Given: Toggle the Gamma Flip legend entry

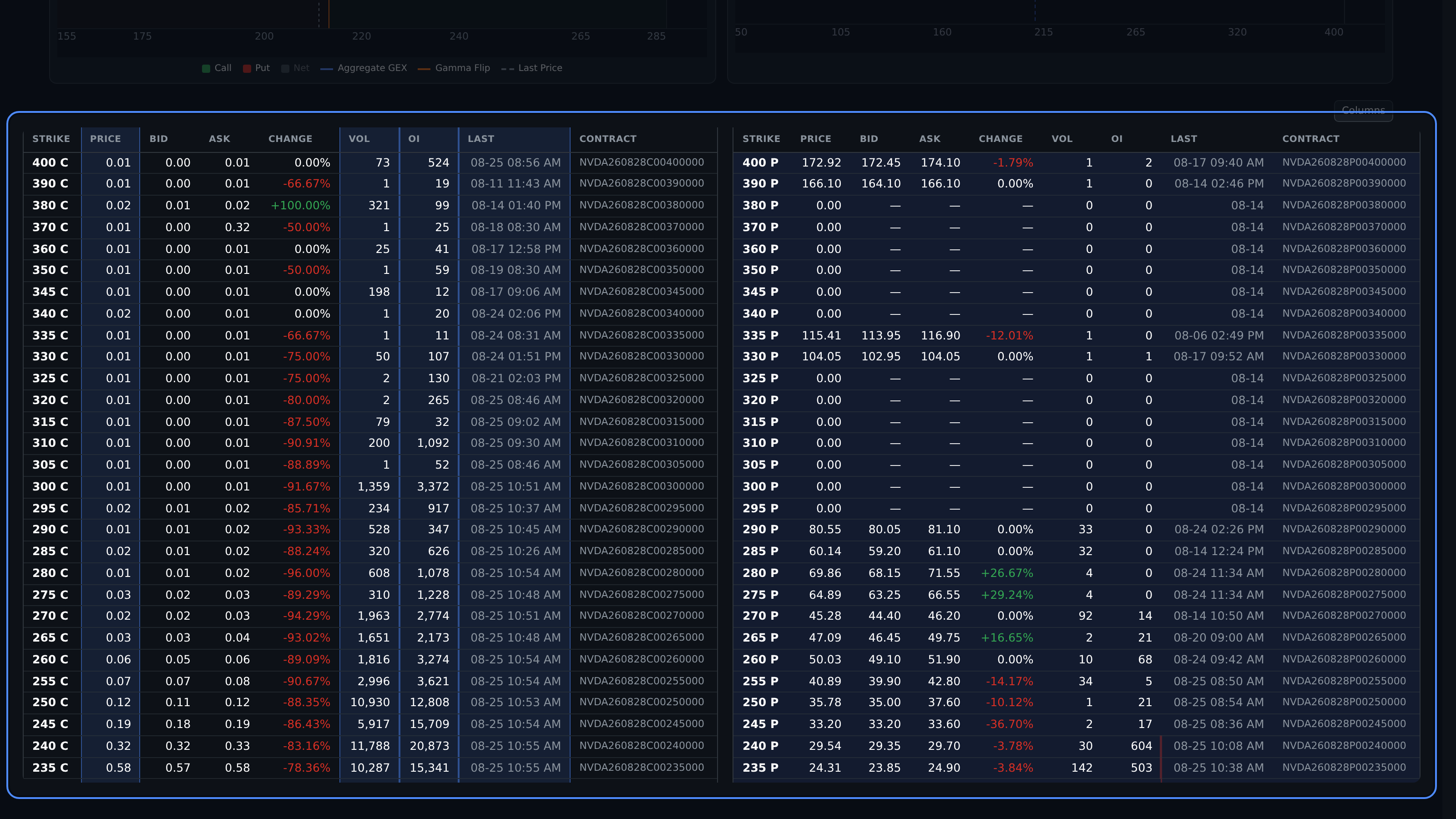Looking at the screenshot, I should pyautogui.click(x=454, y=68).
